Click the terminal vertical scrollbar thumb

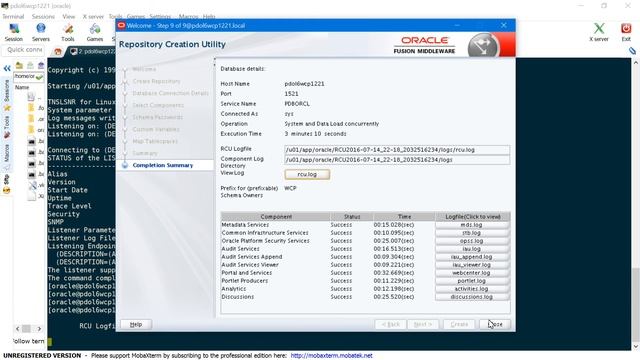(636, 304)
